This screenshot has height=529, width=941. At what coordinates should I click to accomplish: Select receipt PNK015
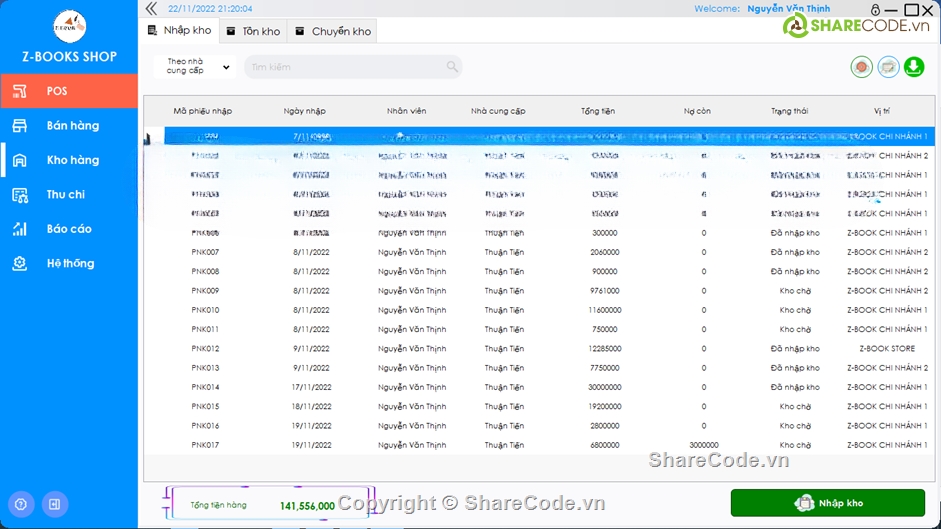pyautogui.click(x=205, y=407)
